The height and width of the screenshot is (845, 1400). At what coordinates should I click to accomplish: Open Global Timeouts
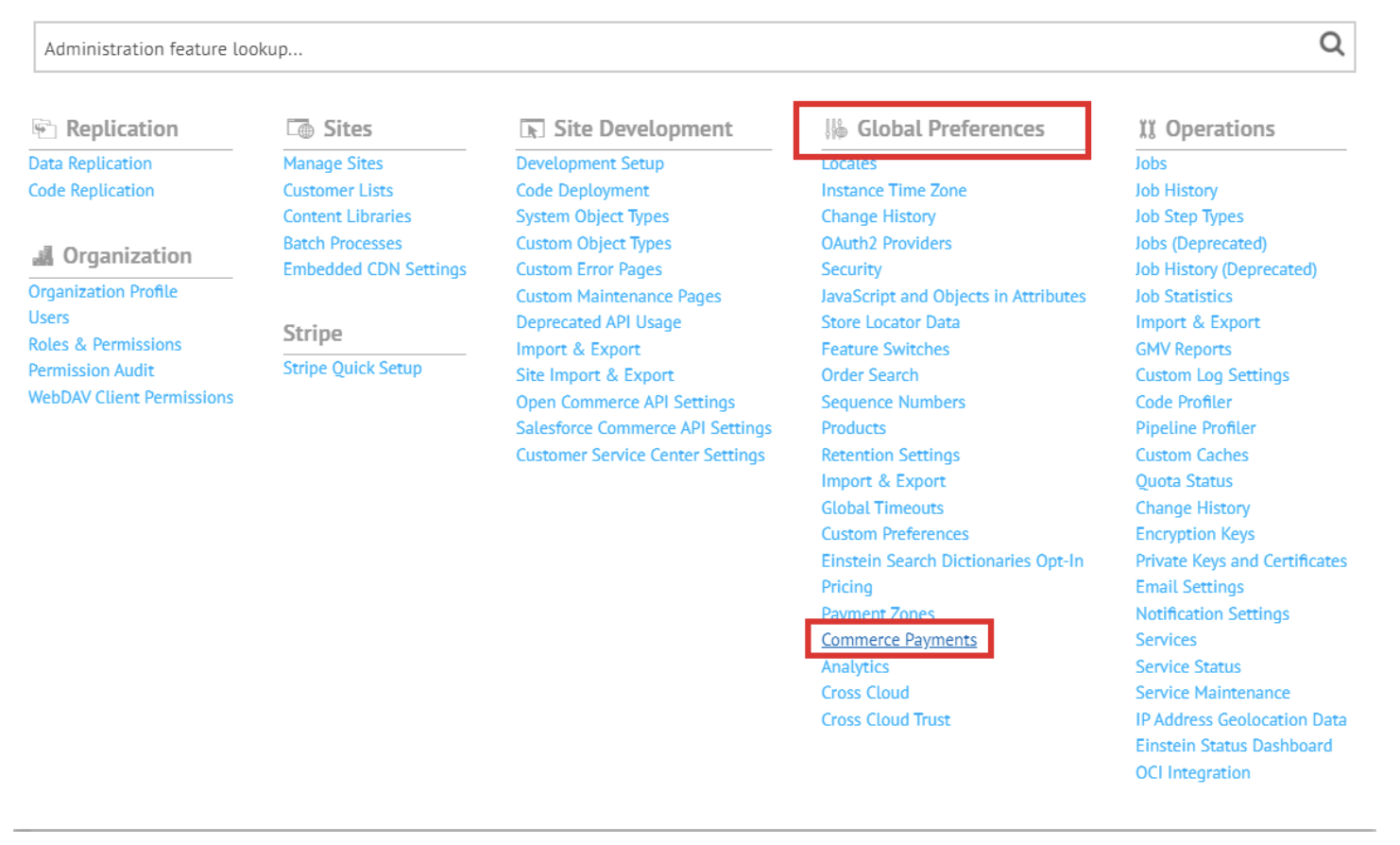pyautogui.click(x=882, y=508)
